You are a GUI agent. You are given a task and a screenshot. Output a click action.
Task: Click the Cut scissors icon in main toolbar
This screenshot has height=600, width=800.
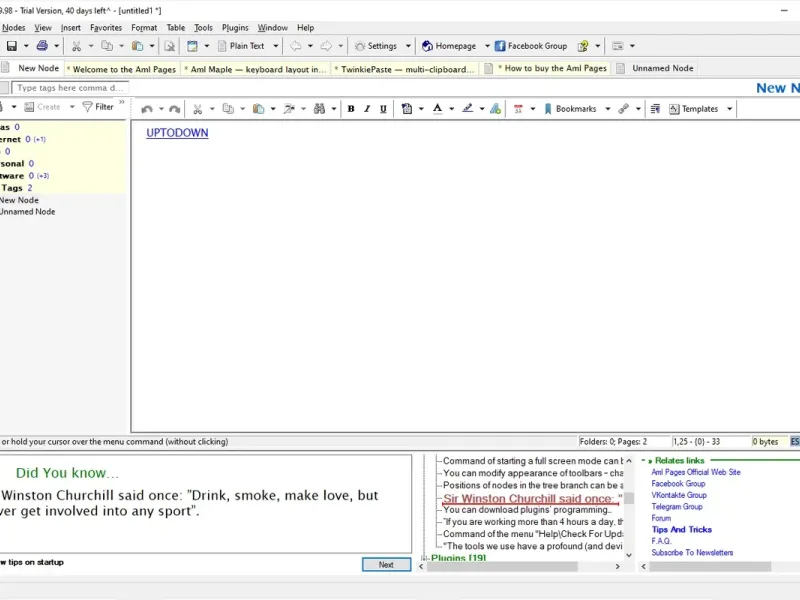76,46
